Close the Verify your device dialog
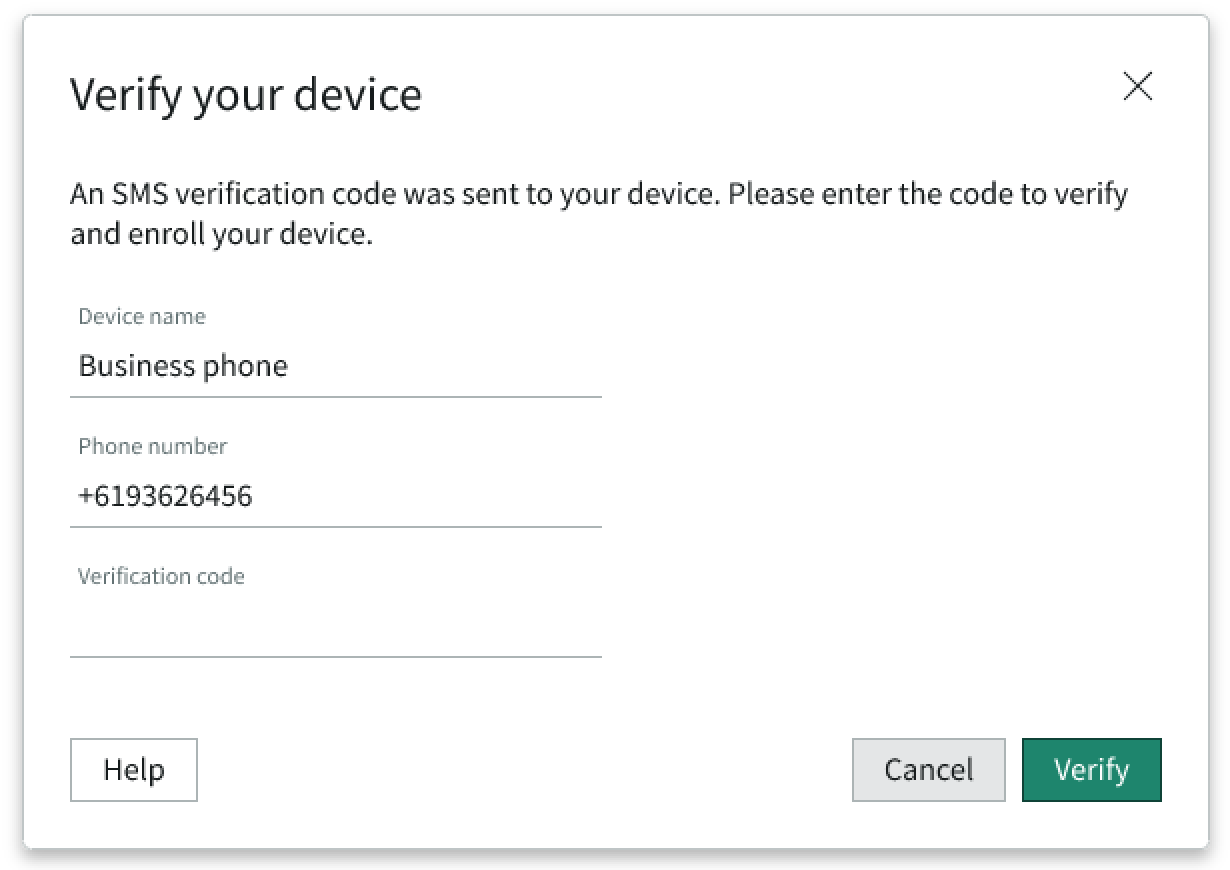This screenshot has width=1230, height=870. click(1138, 87)
